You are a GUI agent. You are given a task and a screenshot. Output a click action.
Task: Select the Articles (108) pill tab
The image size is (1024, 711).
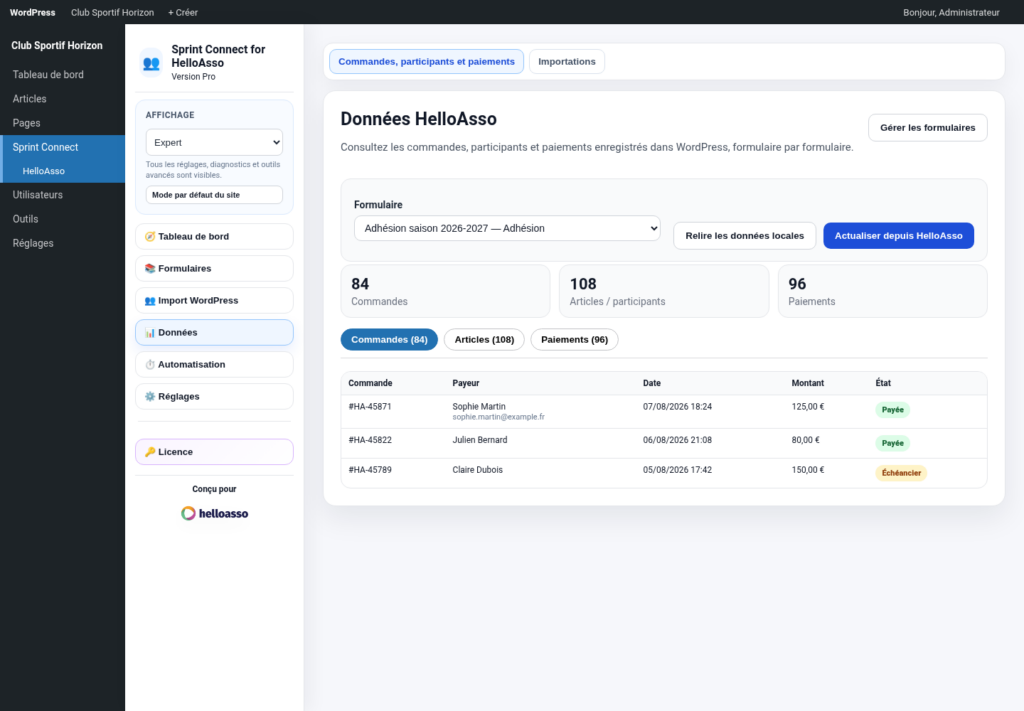tap(484, 340)
